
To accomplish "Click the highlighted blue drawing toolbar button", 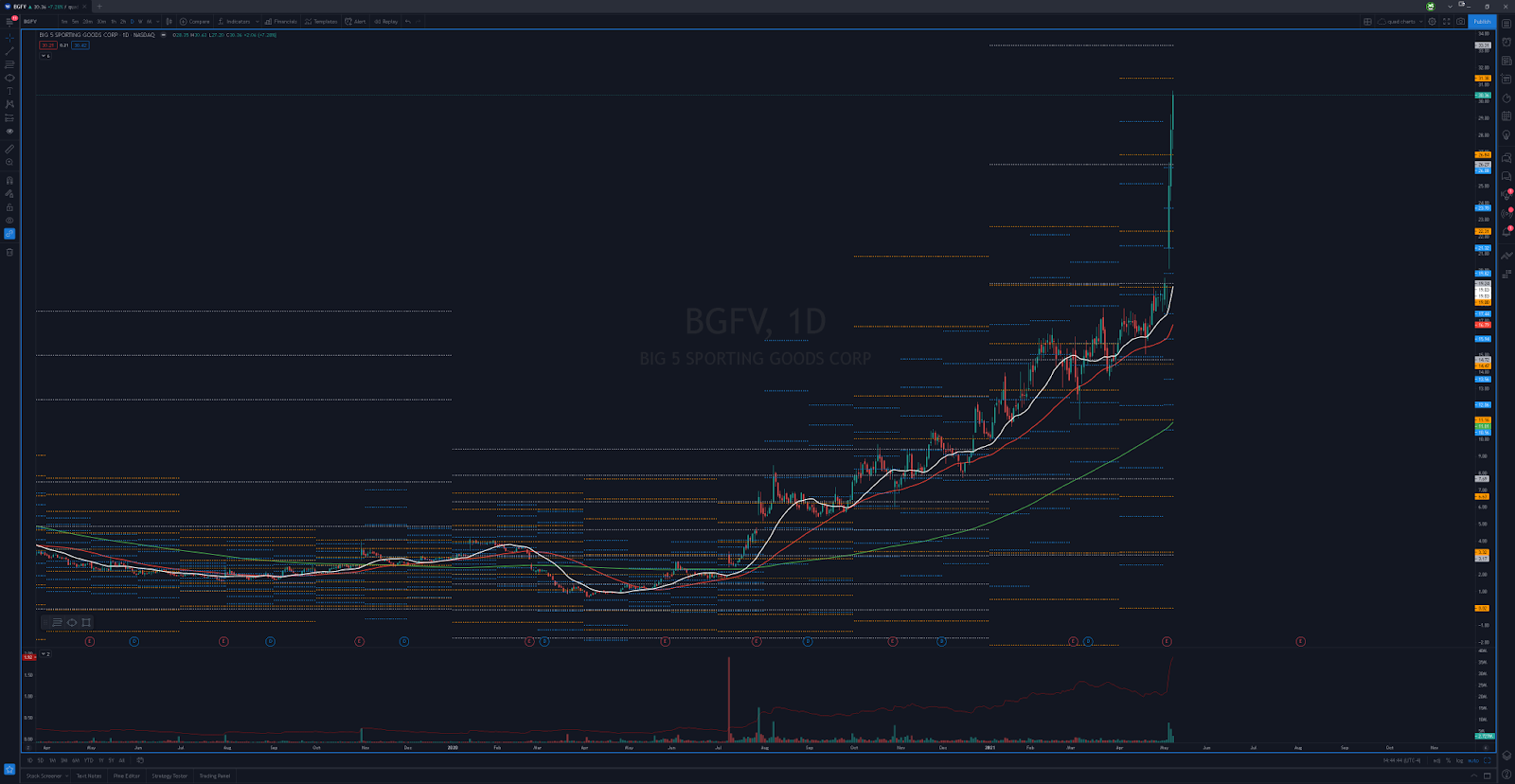I will (9, 234).
